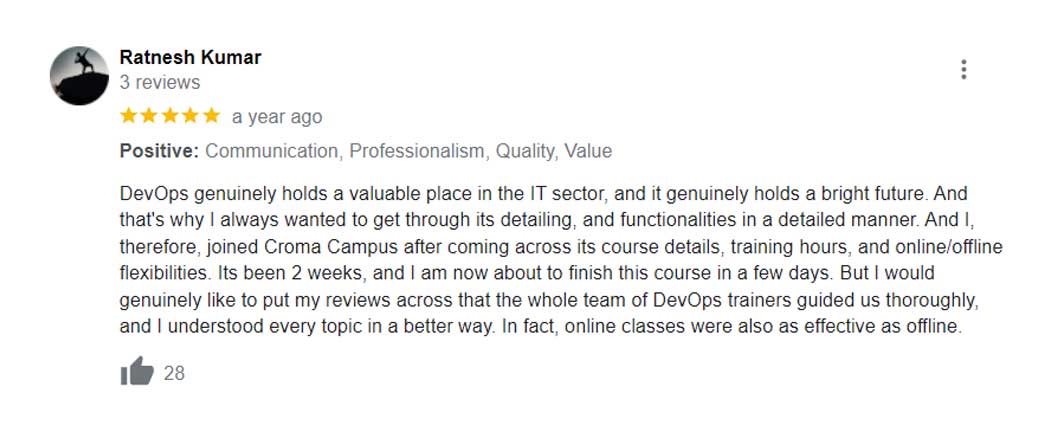Image resolution: width=1059 pixels, height=424 pixels.
Task: Click the first yellow rating star
Action: pyautogui.click(x=129, y=116)
